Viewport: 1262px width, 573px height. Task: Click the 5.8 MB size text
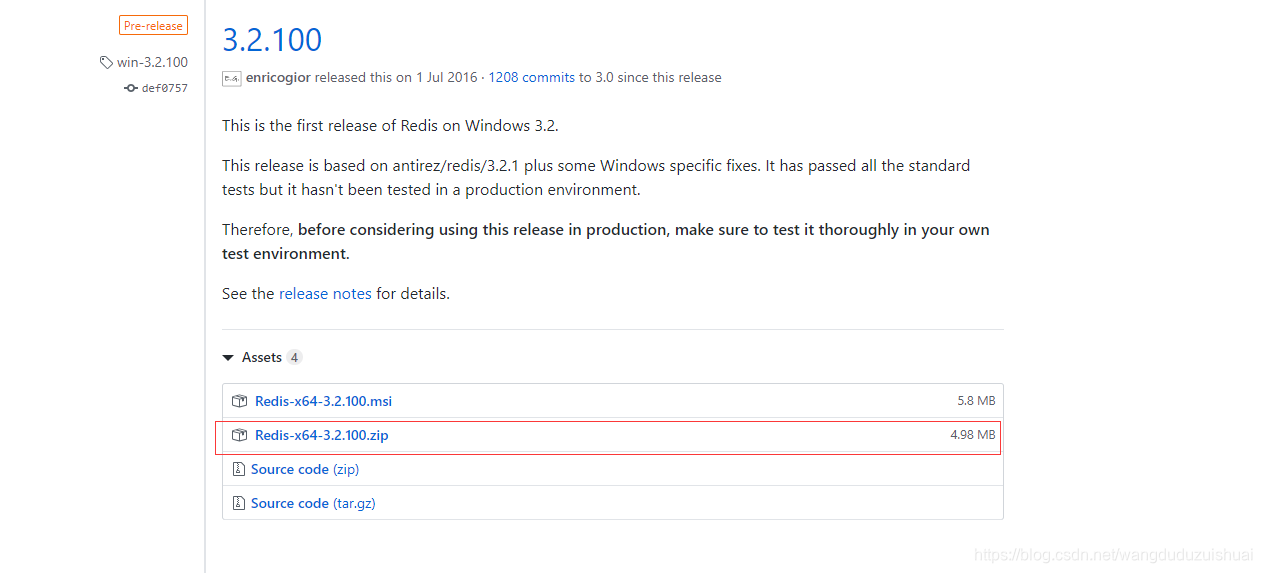976,401
